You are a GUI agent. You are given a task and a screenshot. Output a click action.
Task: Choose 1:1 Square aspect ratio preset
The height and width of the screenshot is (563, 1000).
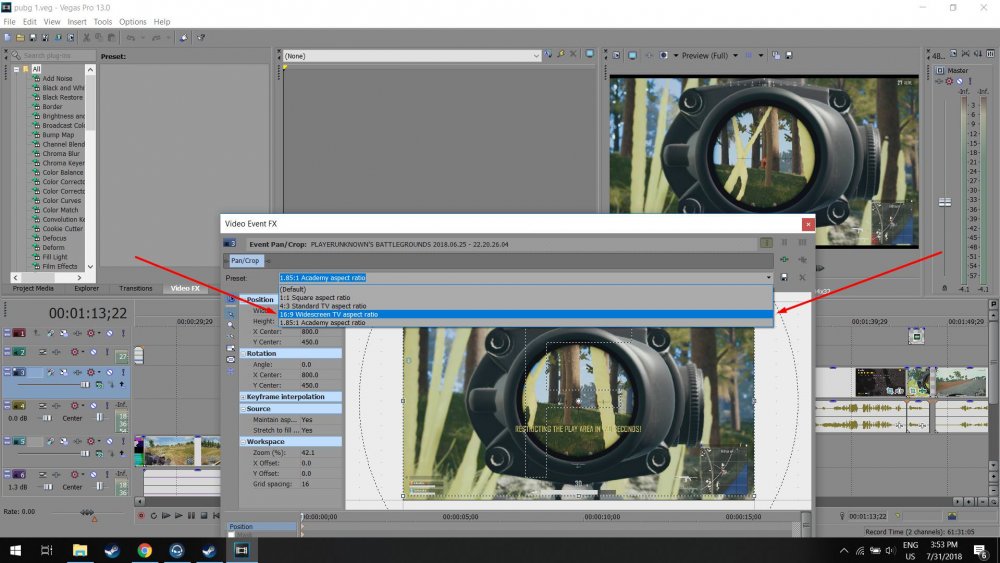tap(526, 298)
